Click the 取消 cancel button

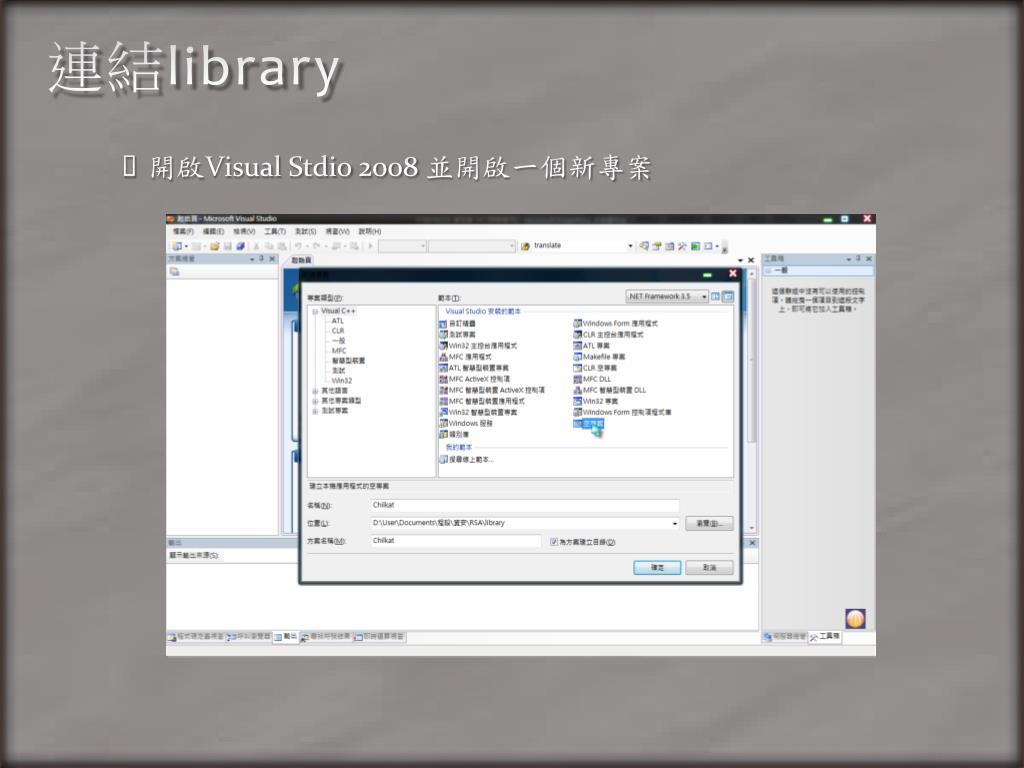(x=709, y=568)
